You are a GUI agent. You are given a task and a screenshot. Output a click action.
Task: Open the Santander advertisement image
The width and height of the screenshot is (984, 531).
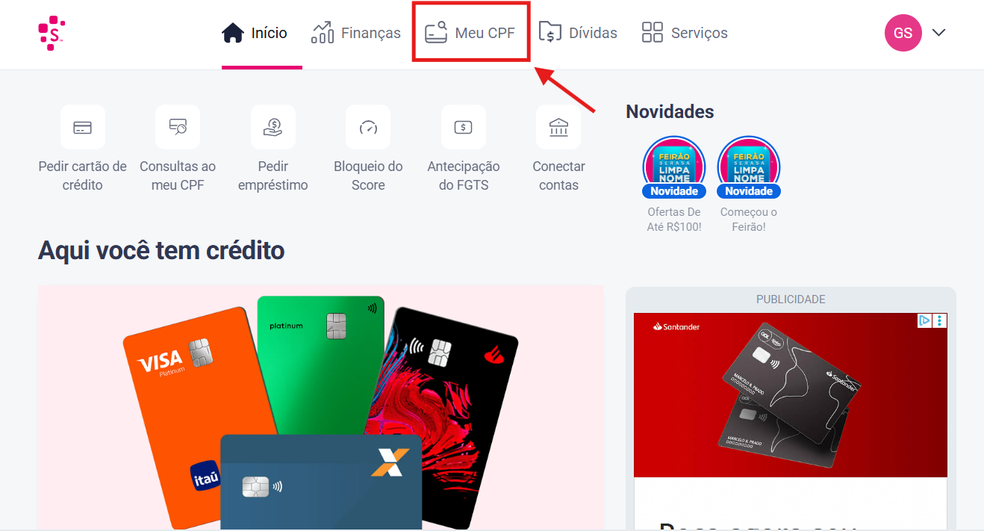pos(790,395)
